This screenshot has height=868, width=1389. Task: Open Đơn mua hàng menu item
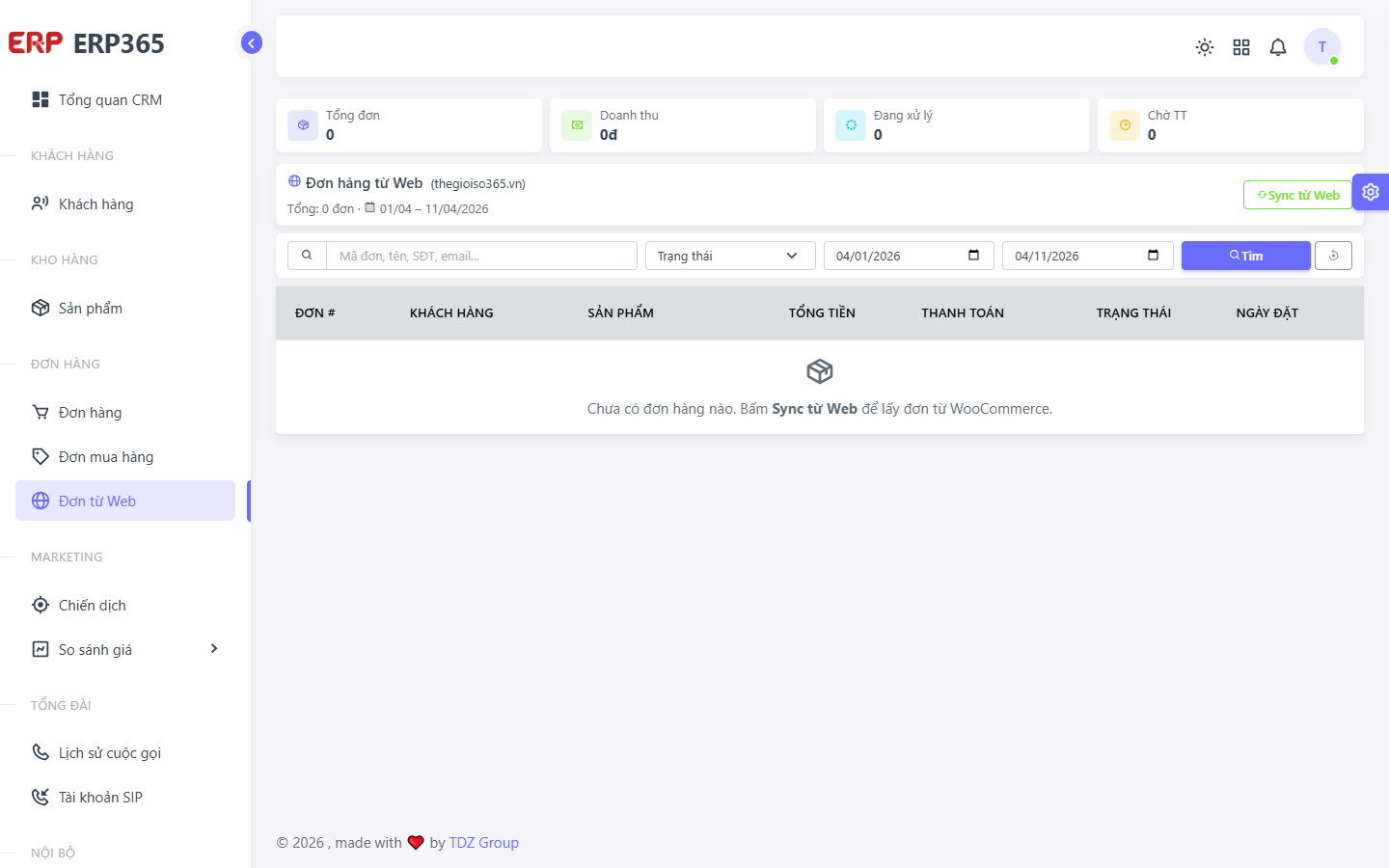(x=125, y=456)
